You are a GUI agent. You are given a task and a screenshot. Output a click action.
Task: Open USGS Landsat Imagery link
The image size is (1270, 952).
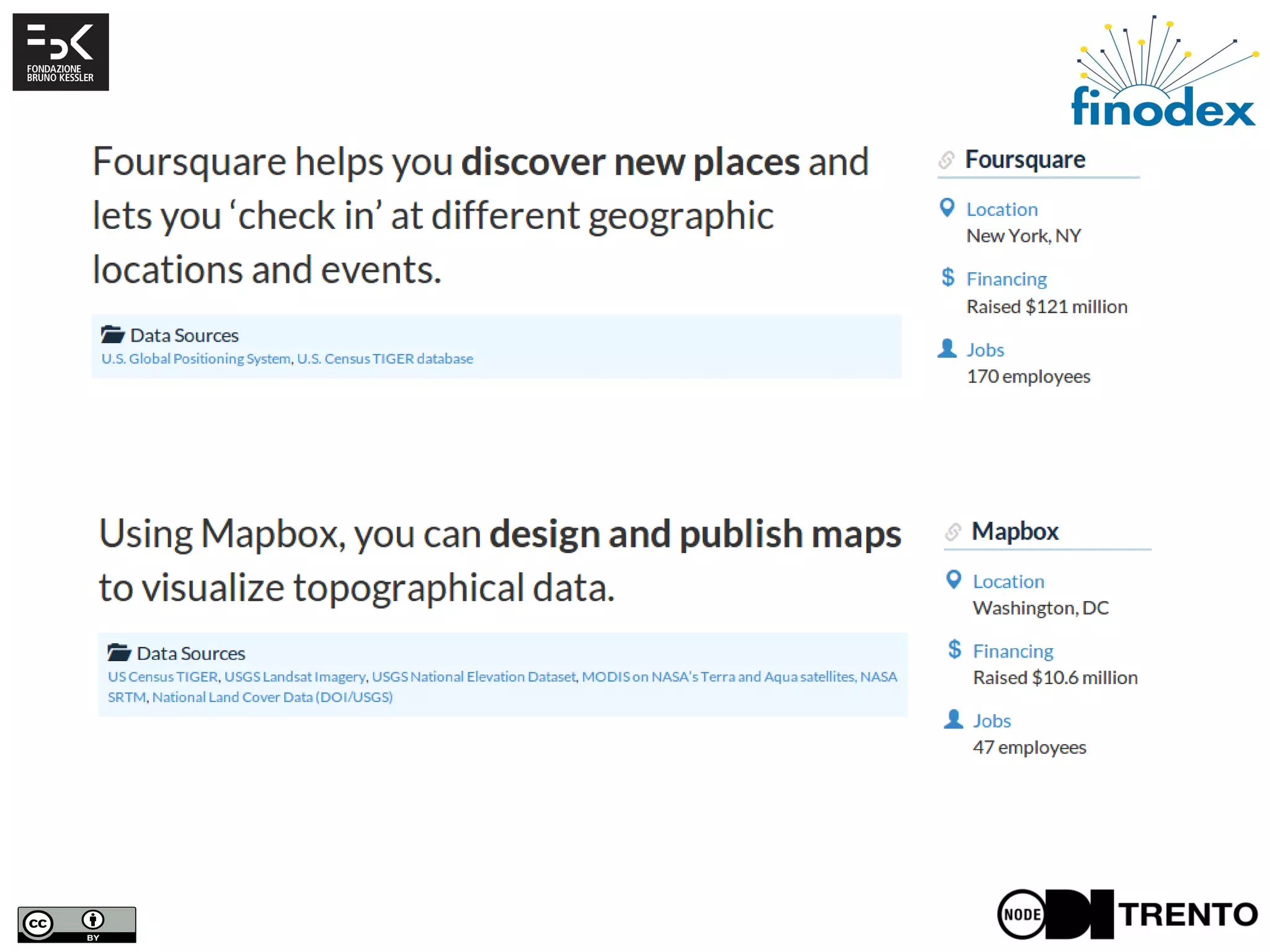tap(295, 677)
